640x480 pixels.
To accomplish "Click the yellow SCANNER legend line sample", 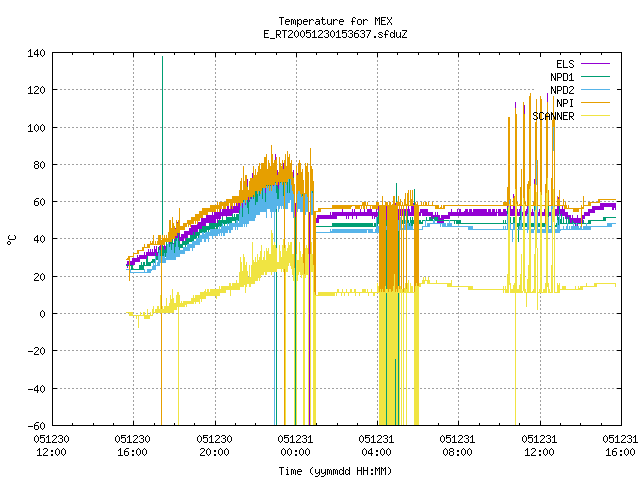I will 596,116.
